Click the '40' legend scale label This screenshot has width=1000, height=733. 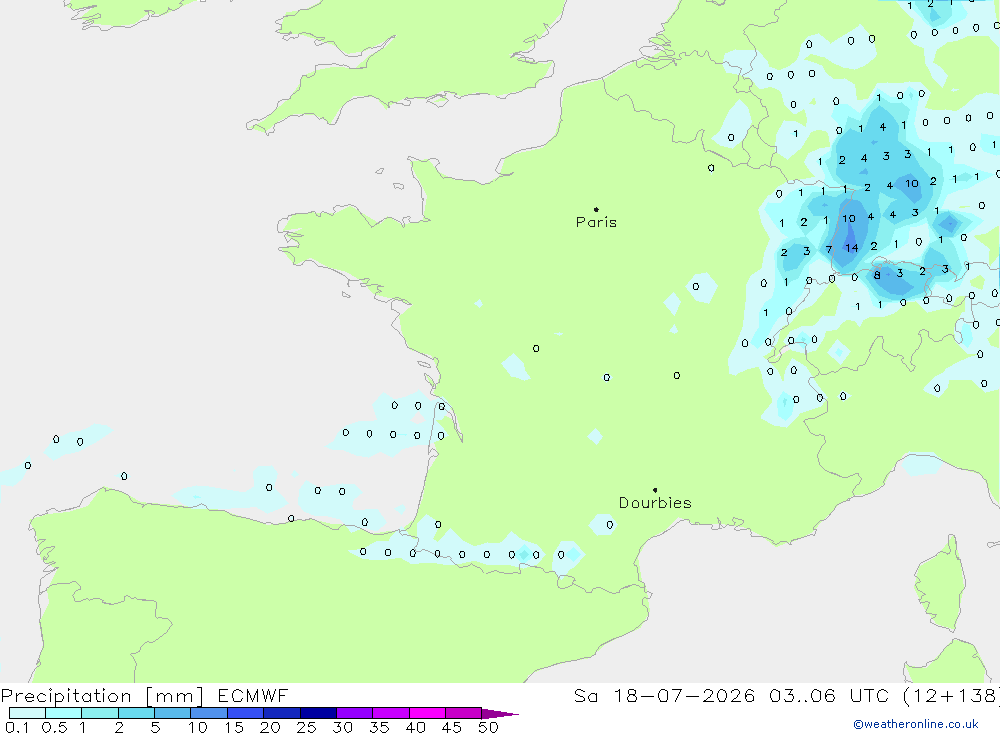point(415,727)
